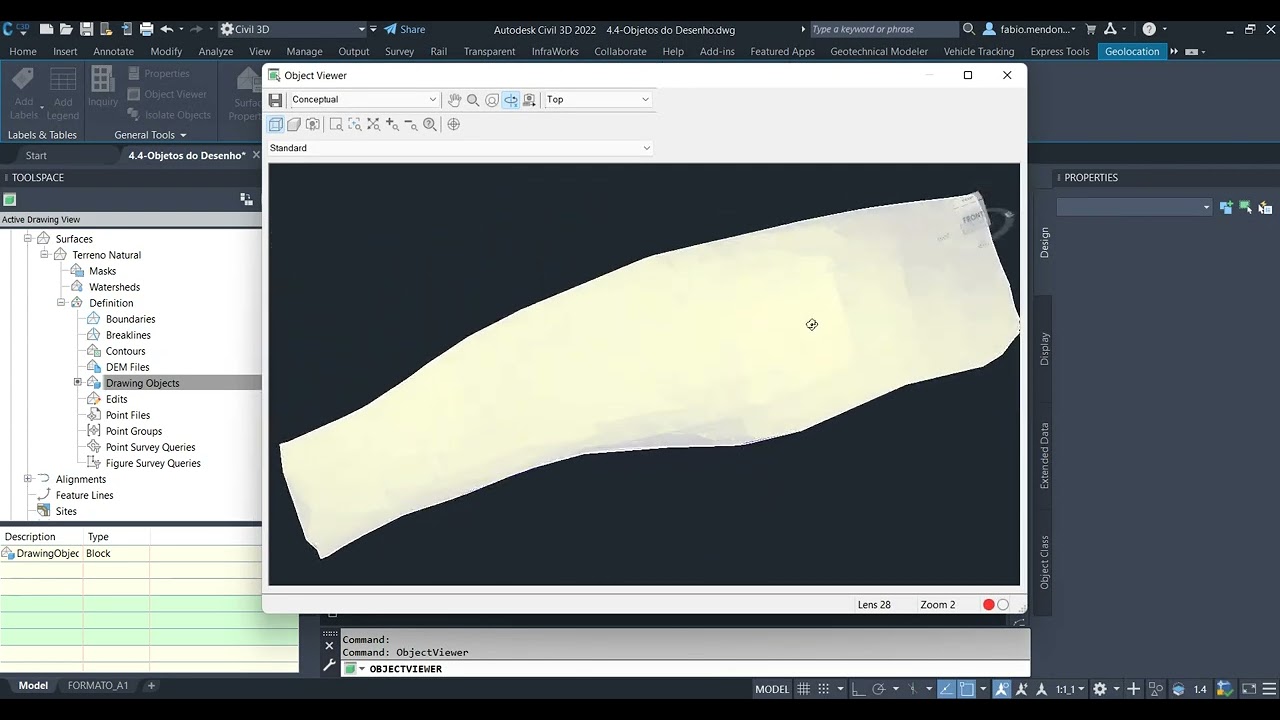Open the Home ribbon tab
Screen dimensions: 1280x720
coord(23,51)
